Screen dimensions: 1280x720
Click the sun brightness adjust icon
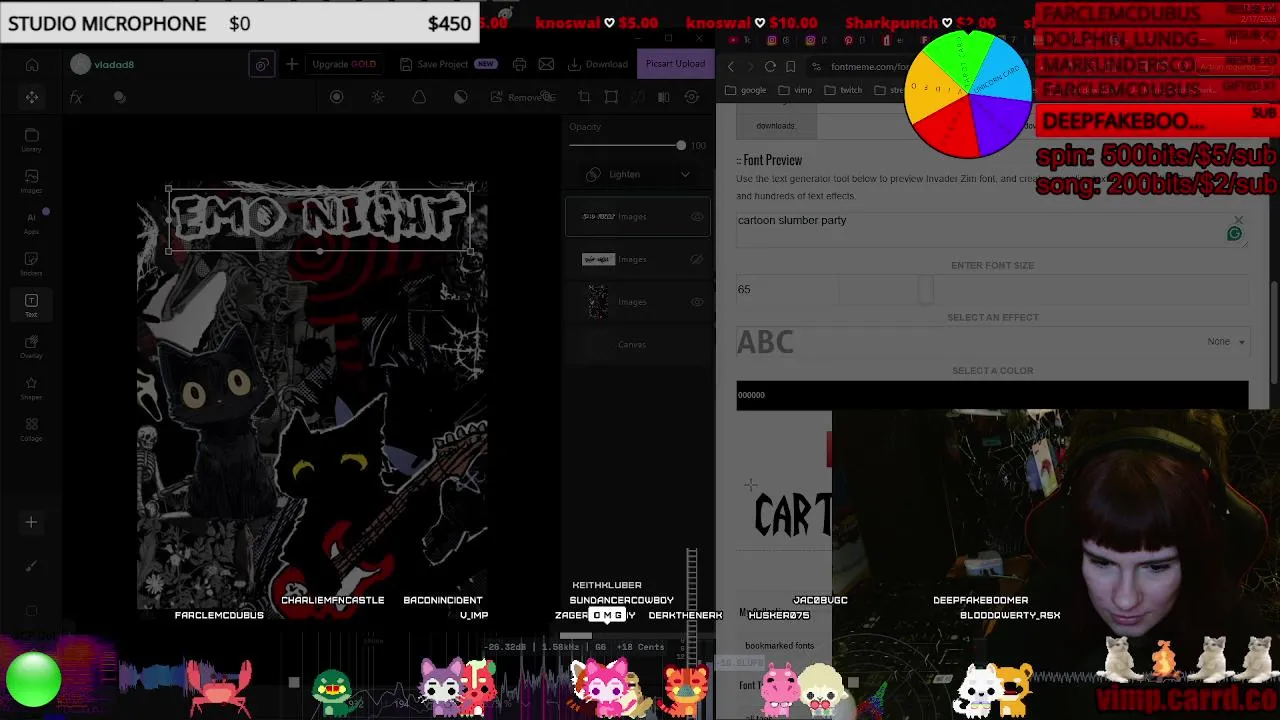click(378, 97)
